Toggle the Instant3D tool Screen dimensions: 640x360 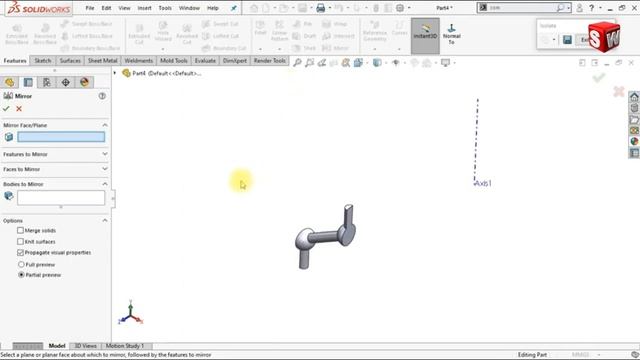[x=425, y=36]
